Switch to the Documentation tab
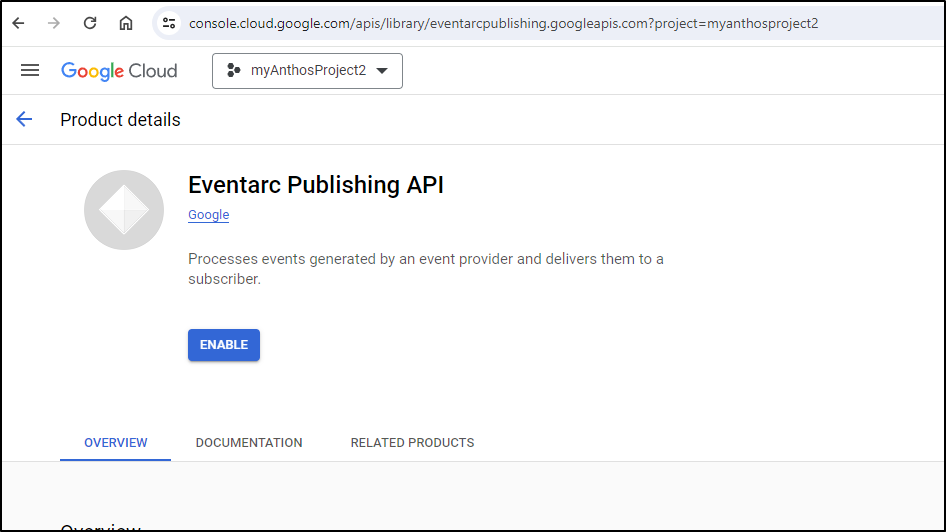This screenshot has width=946, height=532. [249, 443]
